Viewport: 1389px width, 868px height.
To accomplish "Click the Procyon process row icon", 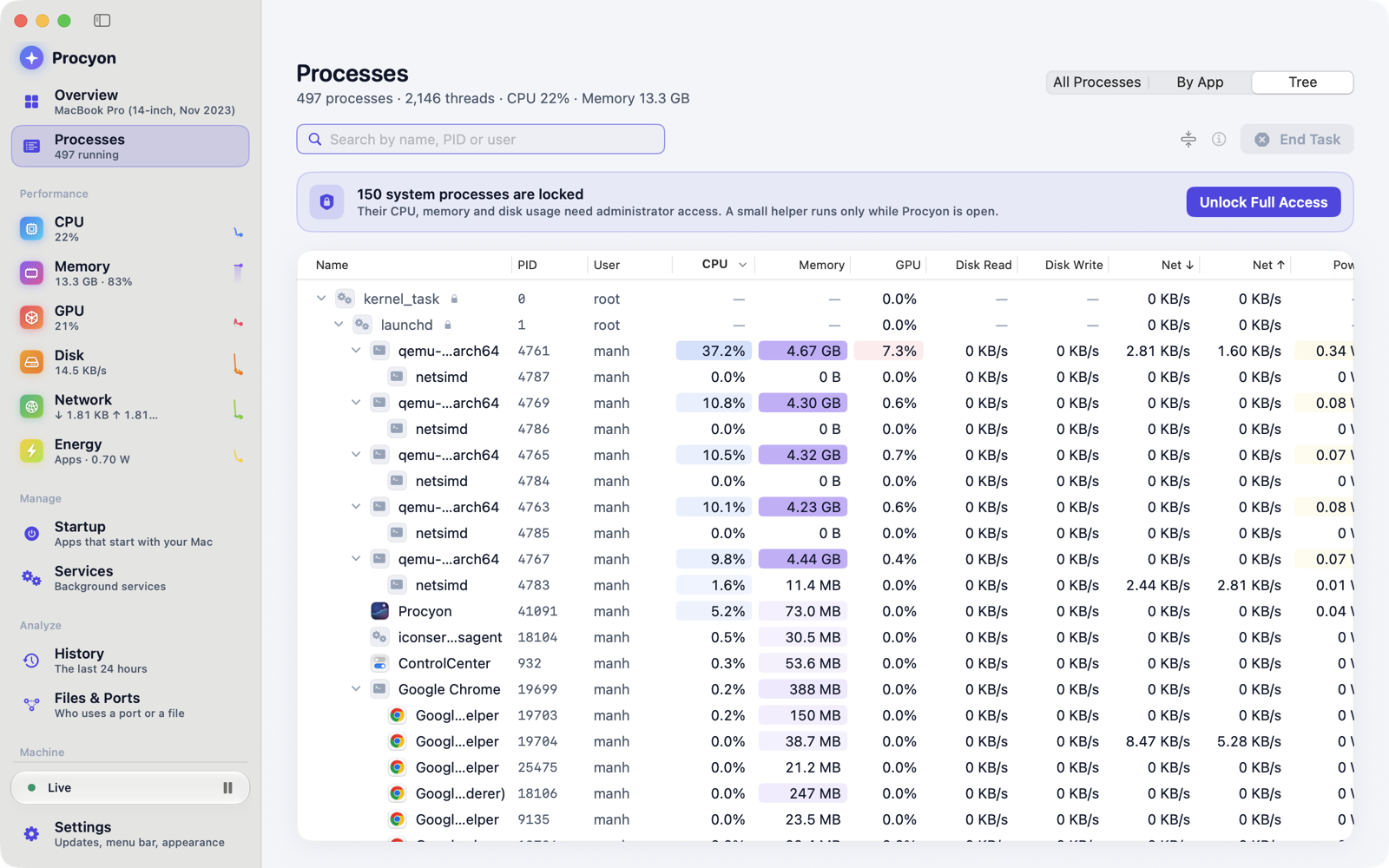I will 379,611.
